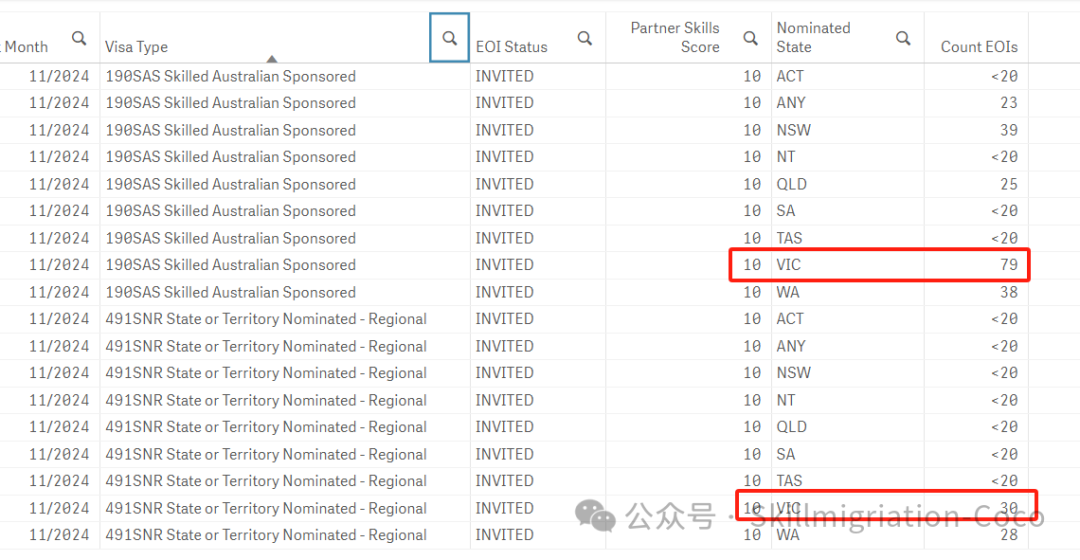This screenshot has width=1080, height=560.
Task: Sort by Count EOIs header
Action: [x=979, y=47]
